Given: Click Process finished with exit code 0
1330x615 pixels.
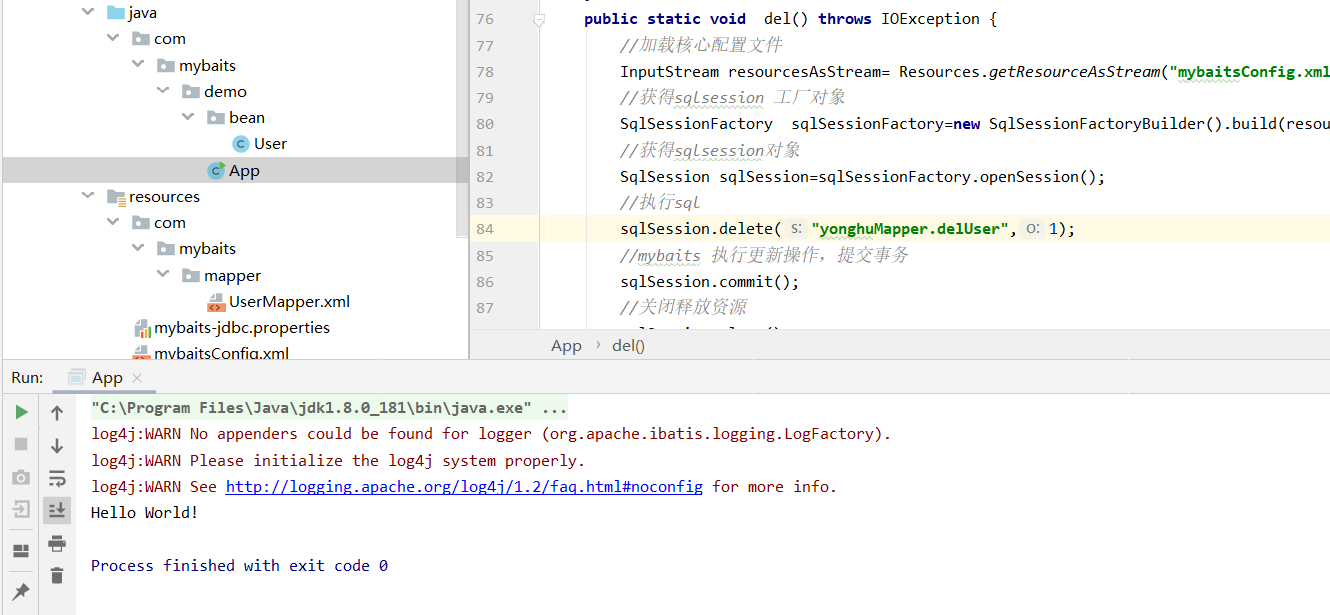Looking at the screenshot, I should point(239,565).
